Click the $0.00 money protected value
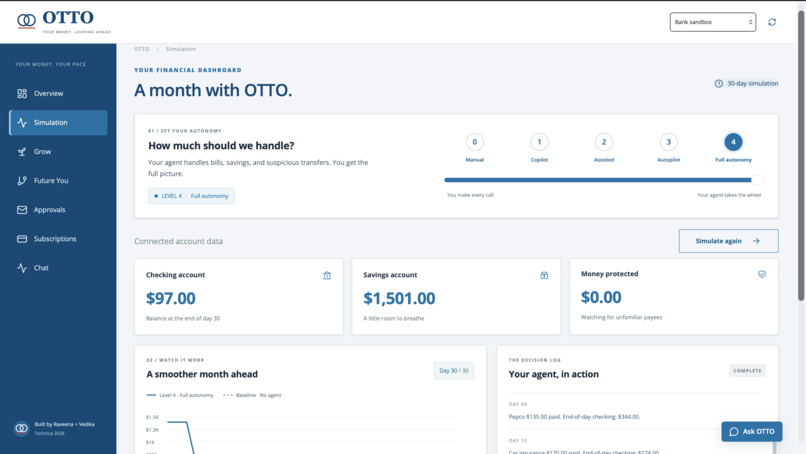806x454 pixels. click(601, 297)
